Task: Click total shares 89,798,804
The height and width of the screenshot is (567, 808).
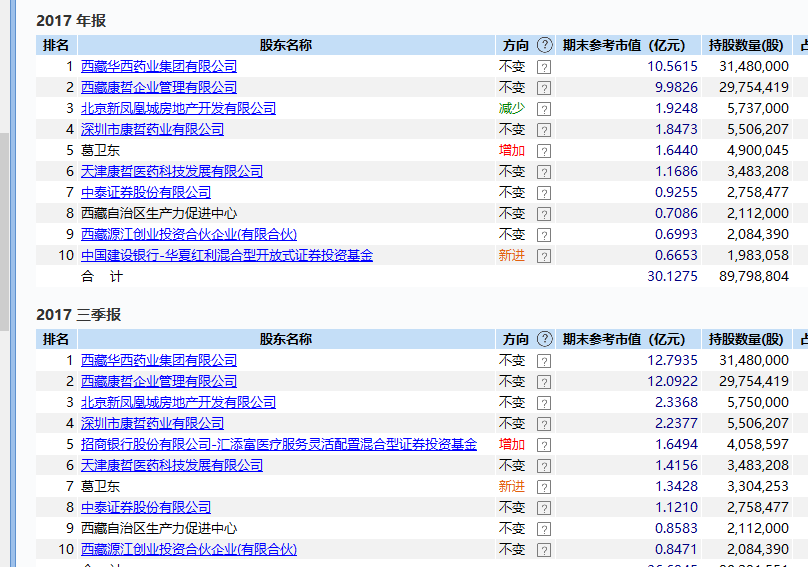Action: click(x=754, y=276)
